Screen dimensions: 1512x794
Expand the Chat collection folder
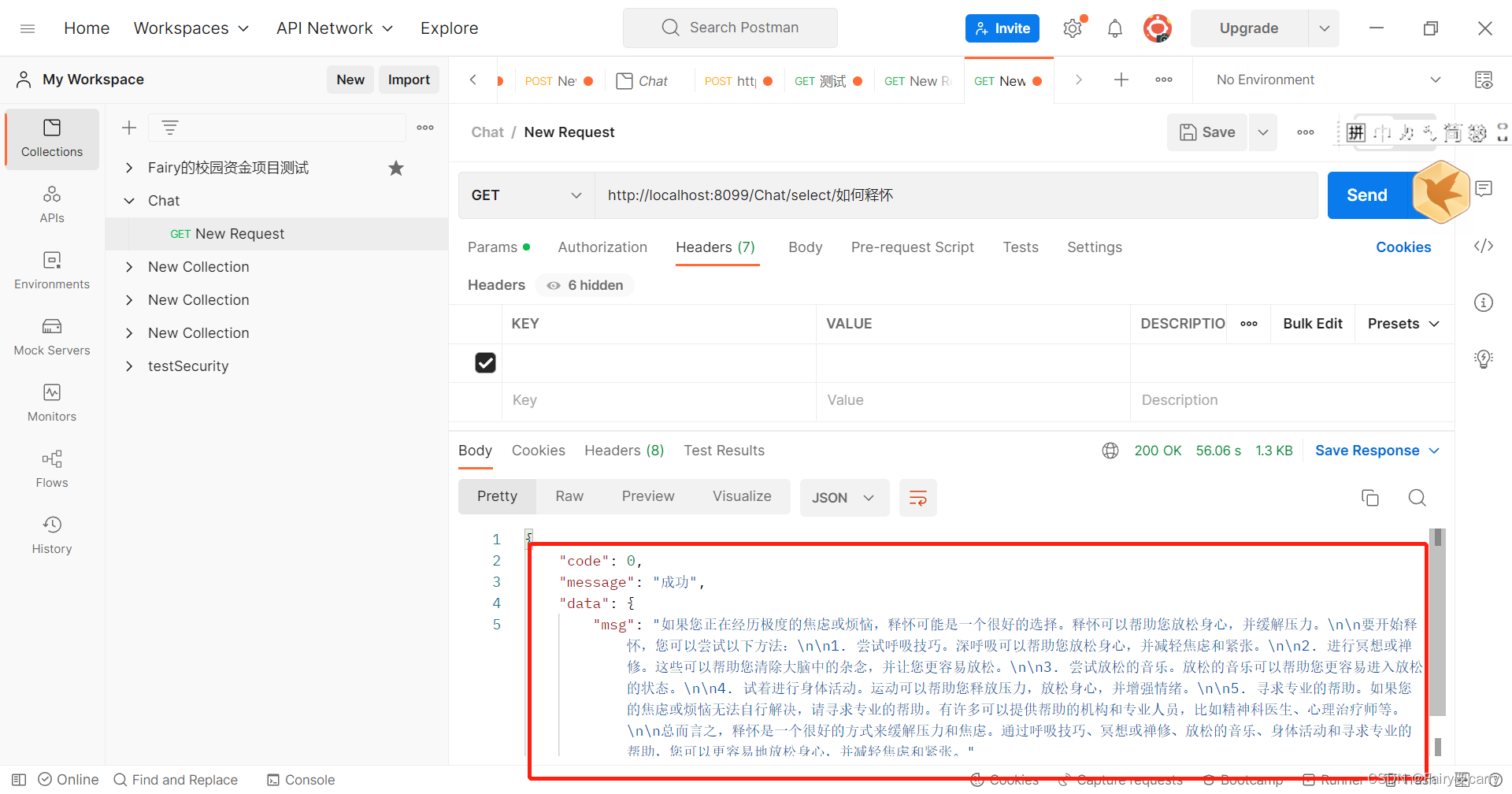tap(130, 201)
